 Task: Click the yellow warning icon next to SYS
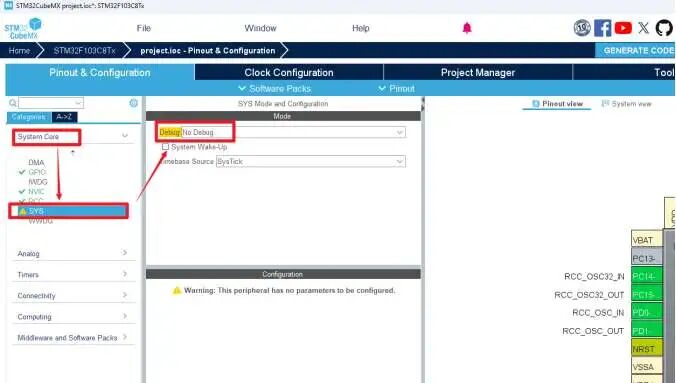pos(23,211)
